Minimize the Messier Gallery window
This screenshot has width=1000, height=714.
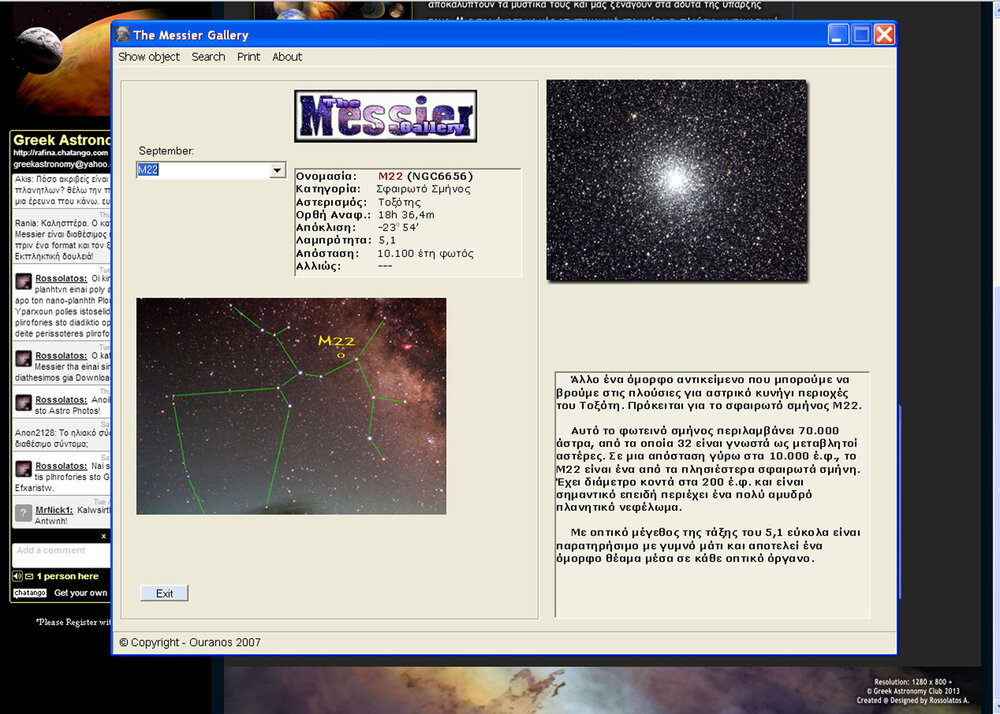click(x=838, y=35)
